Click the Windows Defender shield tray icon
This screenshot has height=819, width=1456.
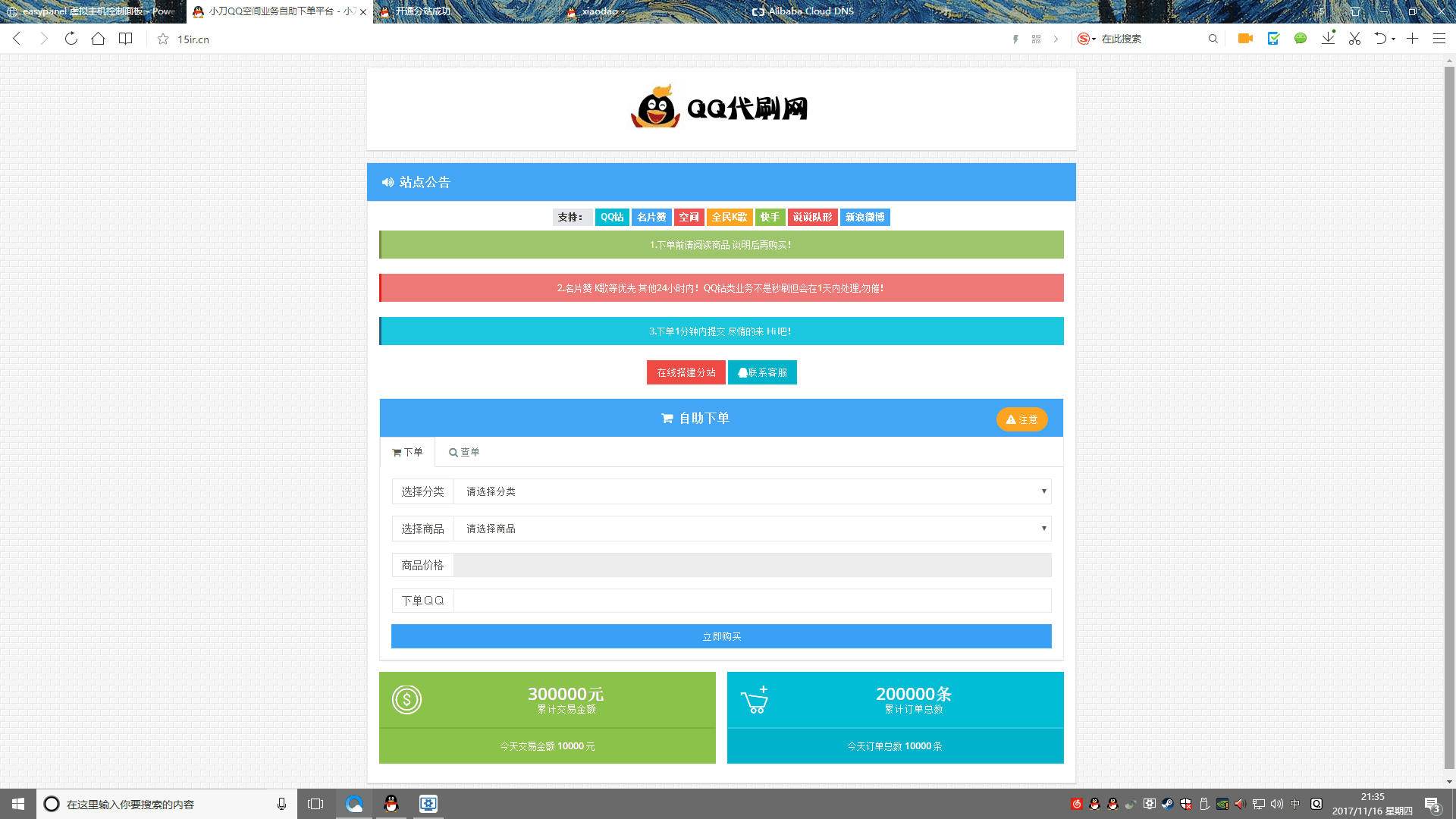1185,804
